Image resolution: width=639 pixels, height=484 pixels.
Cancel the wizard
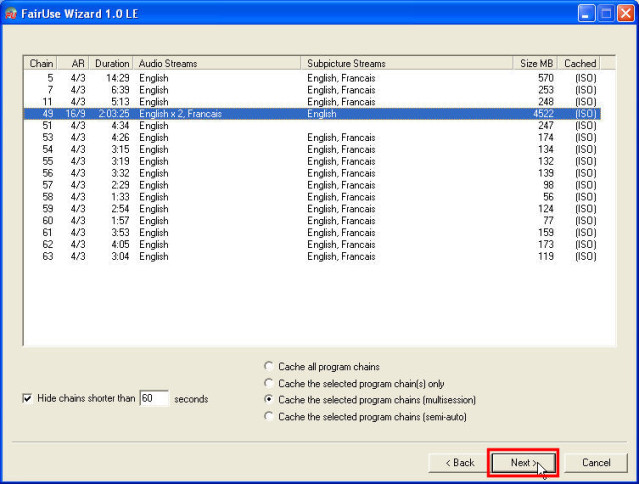pos(596,463)
